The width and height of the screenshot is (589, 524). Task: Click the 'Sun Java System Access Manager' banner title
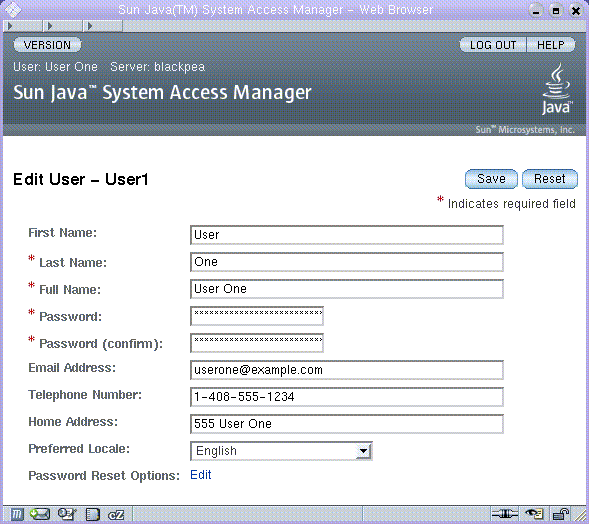point(162,92)
